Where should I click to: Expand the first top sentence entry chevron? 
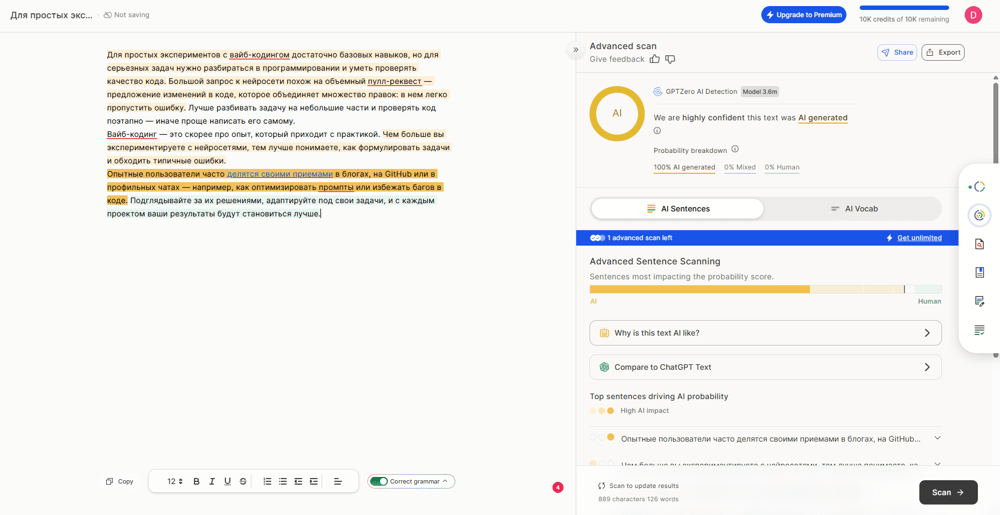coord(937,438)
